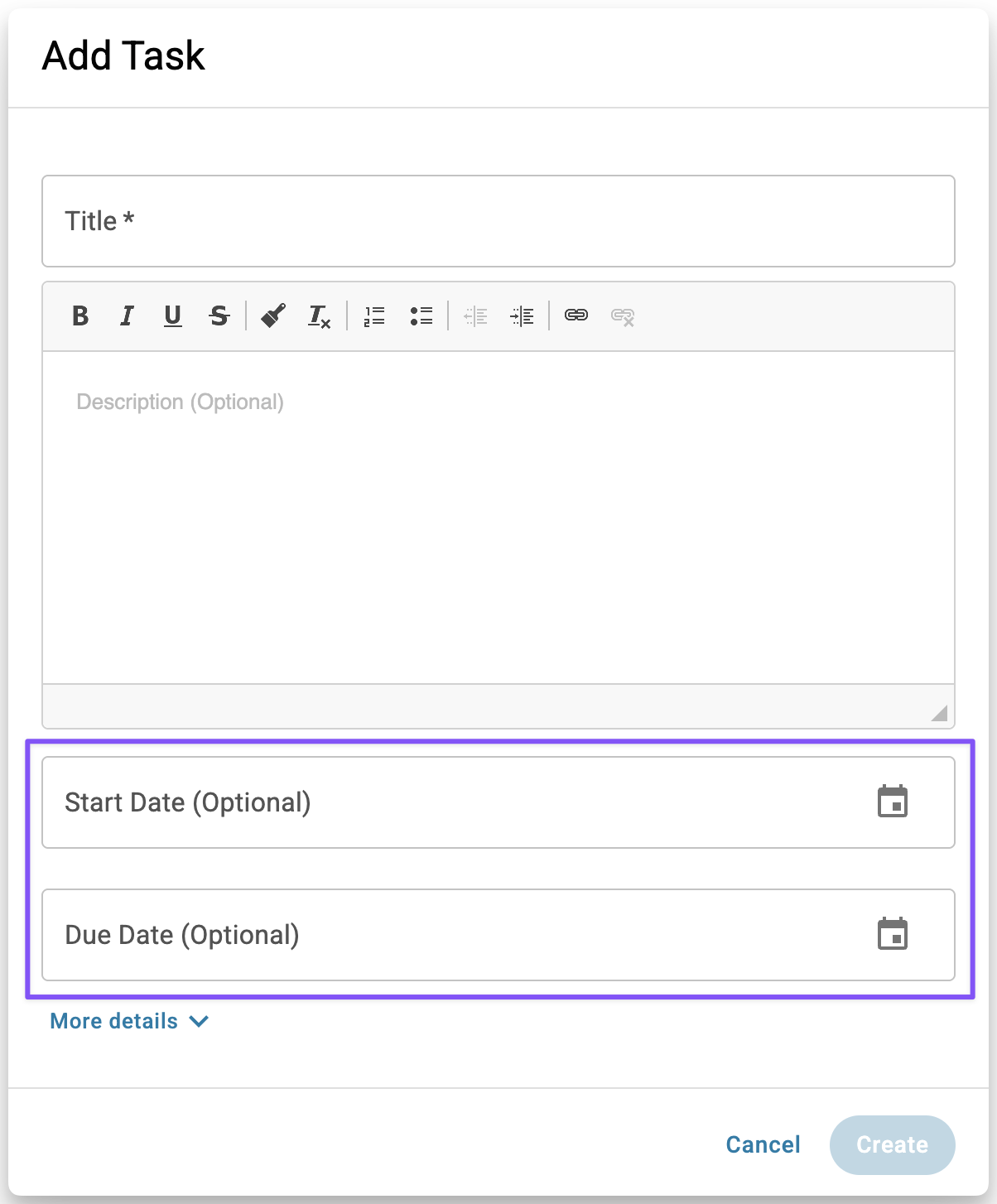Image resolution: width=997 pixels, height=1204 pixels.
Task: Insert a hyperlink
Action: [576, 315]
